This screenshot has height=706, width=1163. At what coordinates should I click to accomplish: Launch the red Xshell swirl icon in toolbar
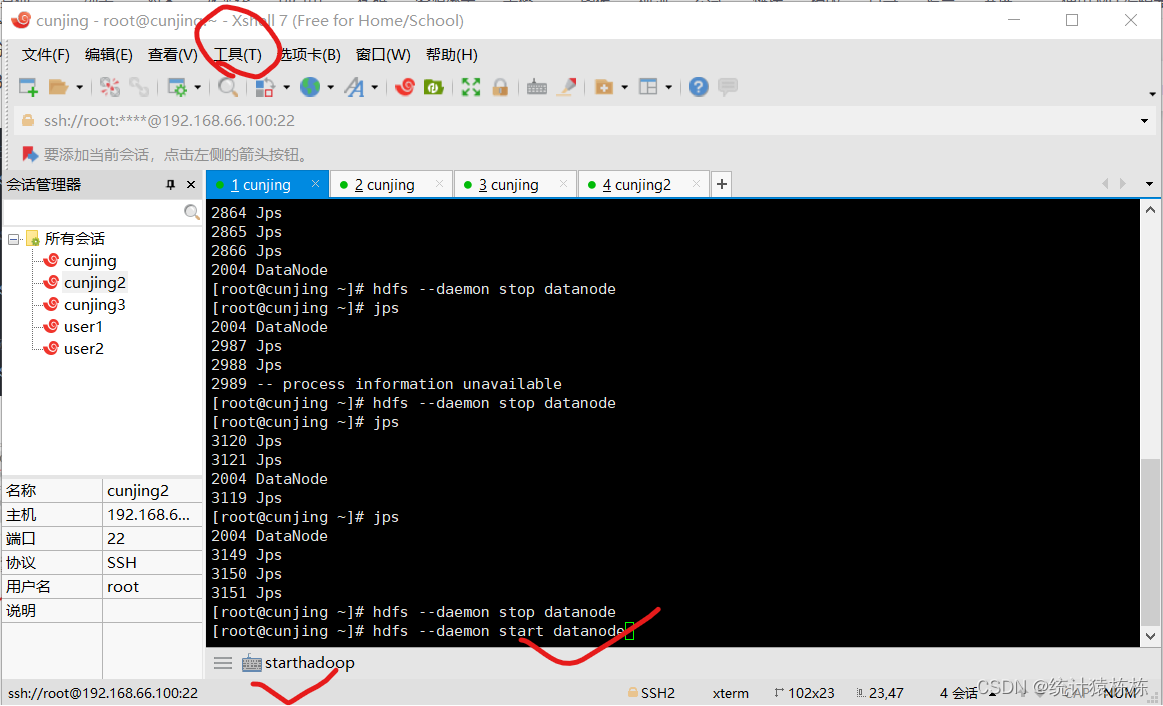point(404,87)
